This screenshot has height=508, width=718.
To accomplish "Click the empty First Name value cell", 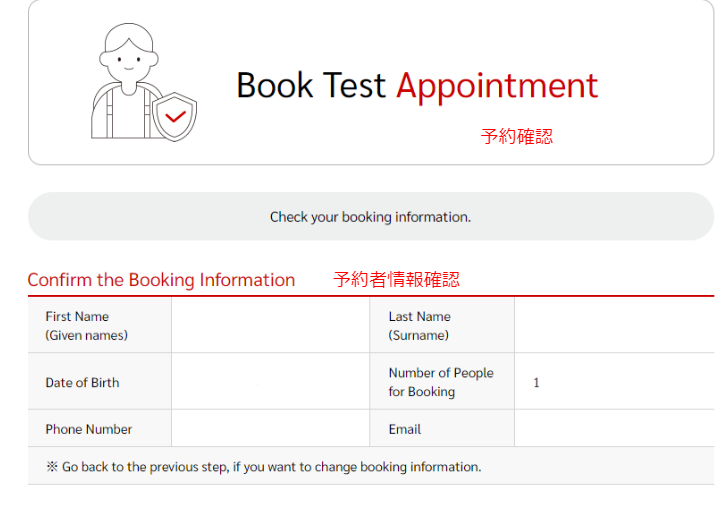I will 270,326.
